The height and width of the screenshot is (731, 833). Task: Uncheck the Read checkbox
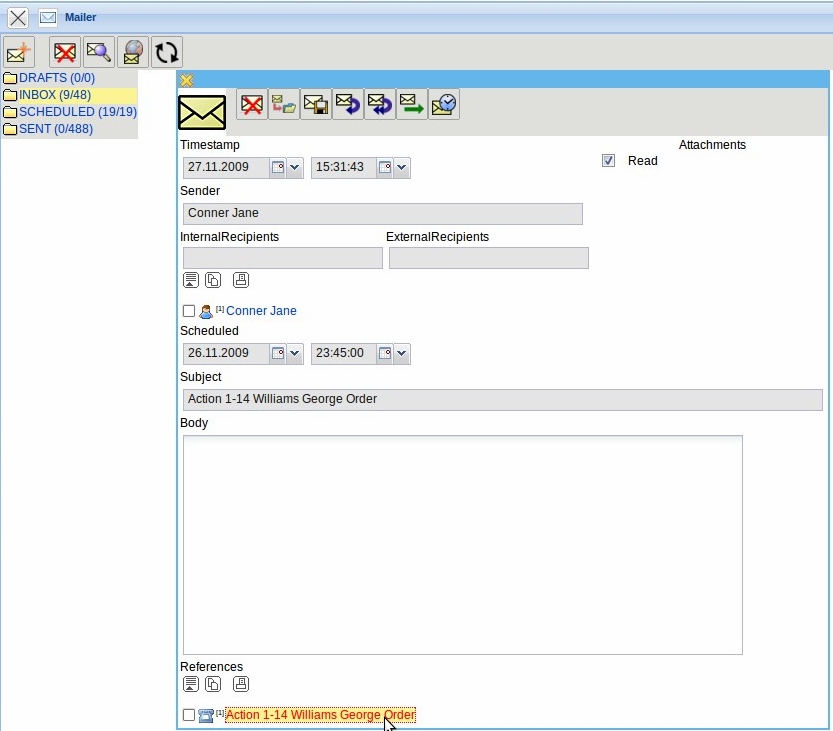click(608, 160)
